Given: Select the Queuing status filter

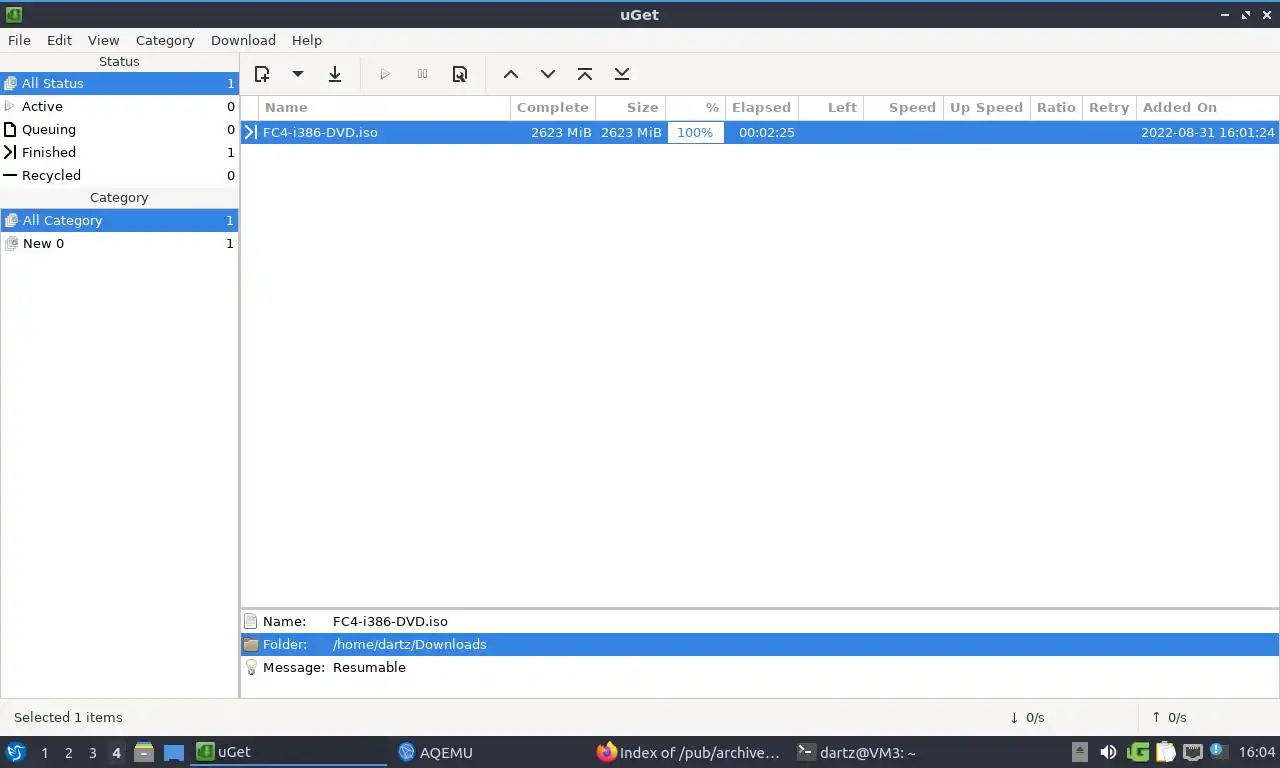Looking at the screenshot, I should (119, 129).
